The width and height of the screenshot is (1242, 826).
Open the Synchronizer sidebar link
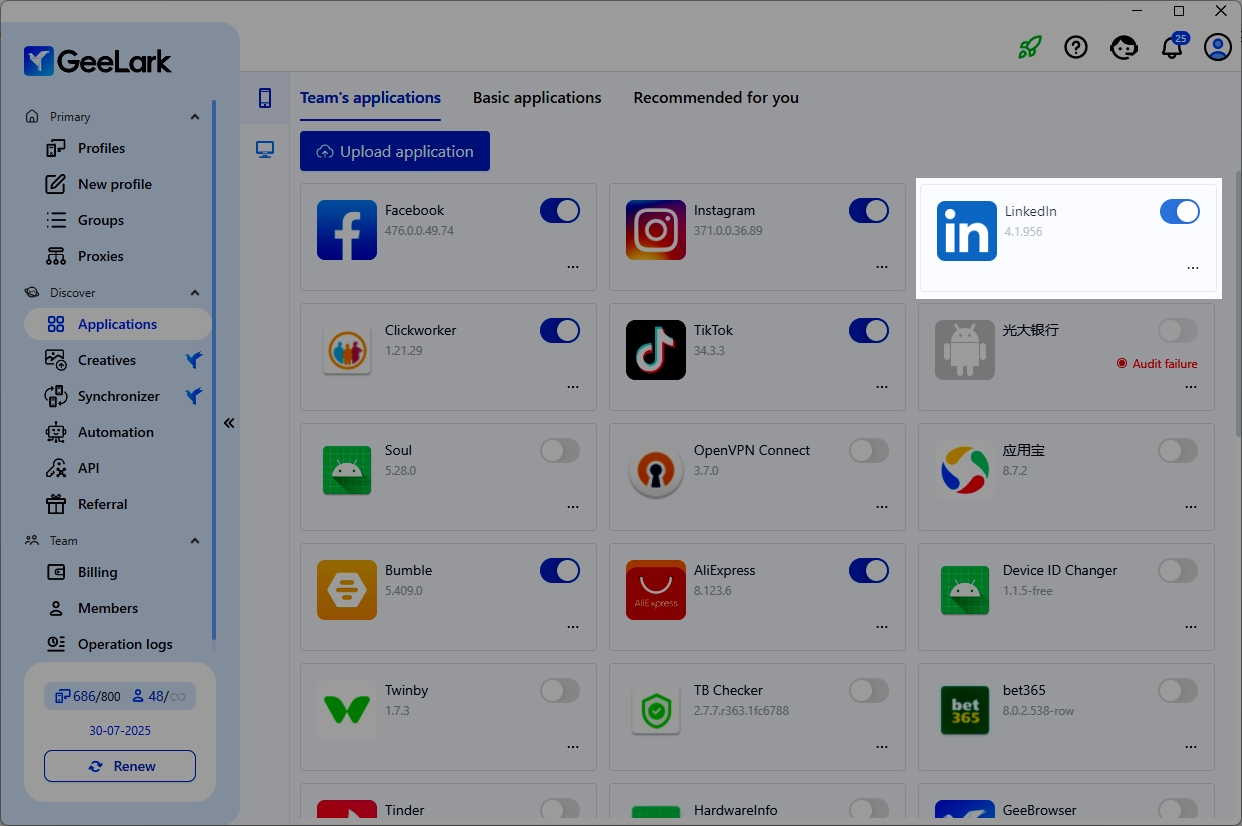click(x=118, y=396)
